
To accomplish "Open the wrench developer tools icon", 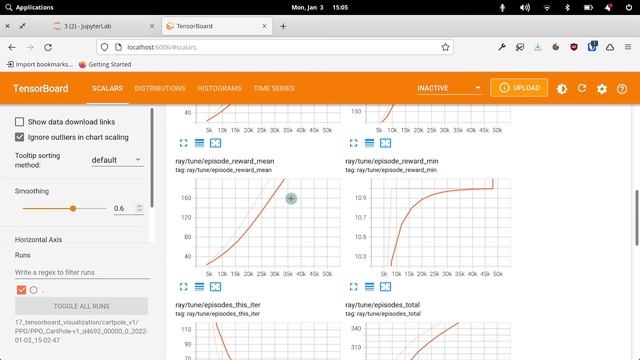I will coord(502,47).
